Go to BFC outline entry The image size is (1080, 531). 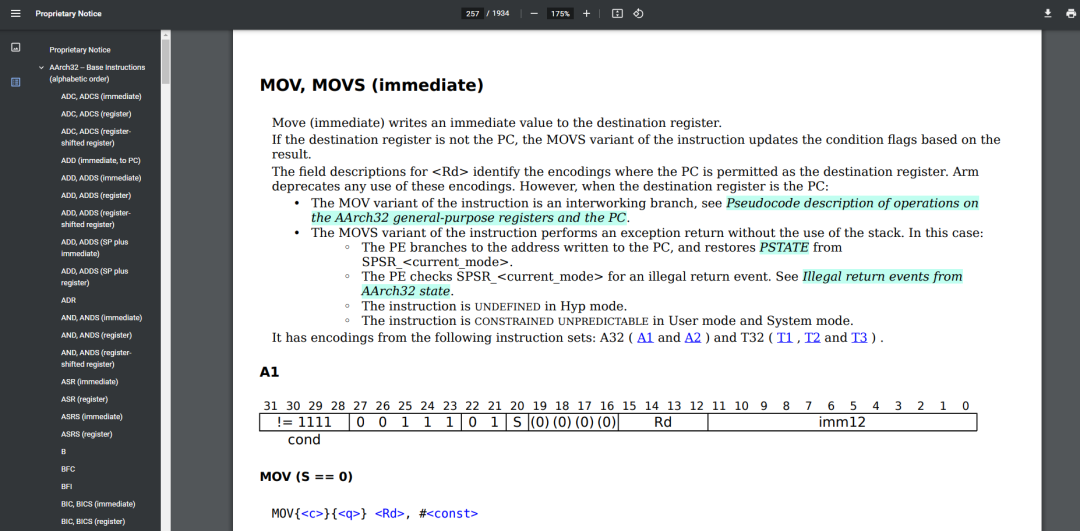68,469
